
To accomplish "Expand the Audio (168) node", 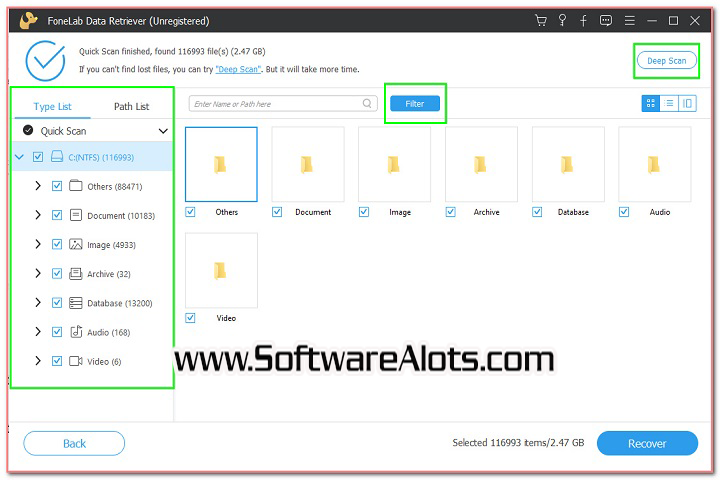I will (38, 332).
